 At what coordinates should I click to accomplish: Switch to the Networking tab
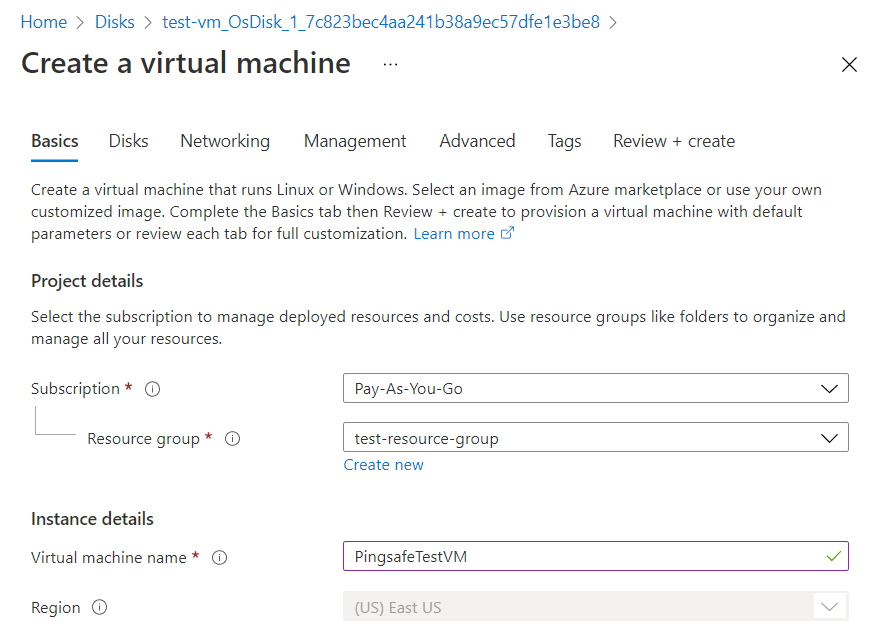pos(225,141)
